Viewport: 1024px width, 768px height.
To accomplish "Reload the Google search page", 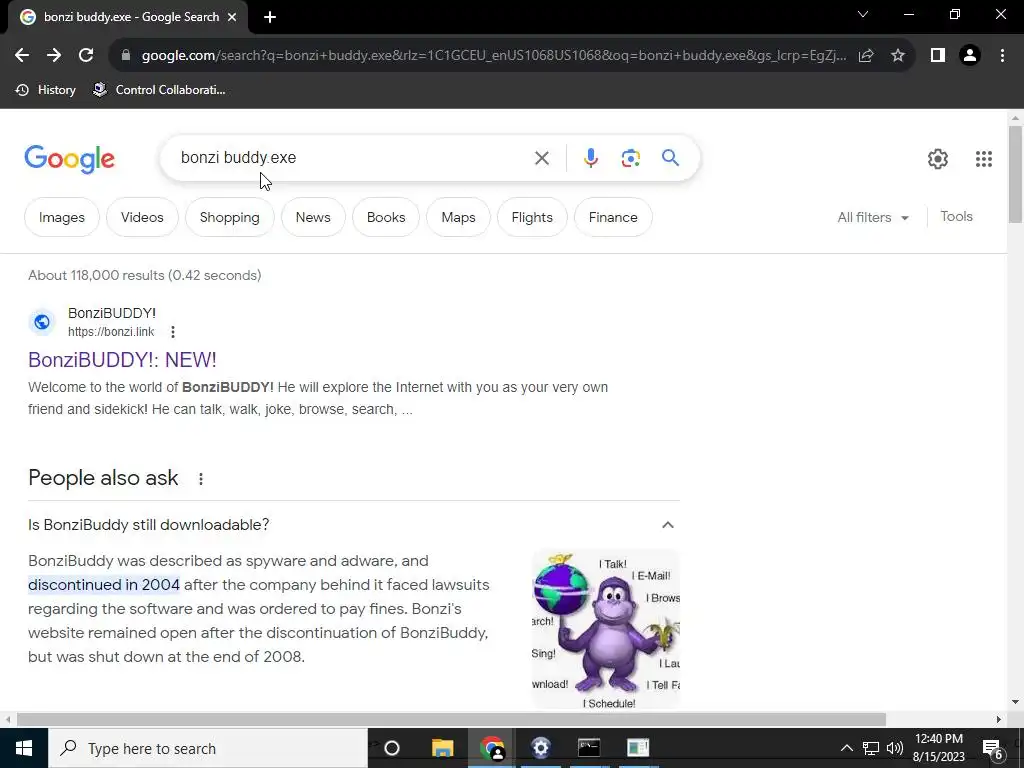I will (86, 56).
